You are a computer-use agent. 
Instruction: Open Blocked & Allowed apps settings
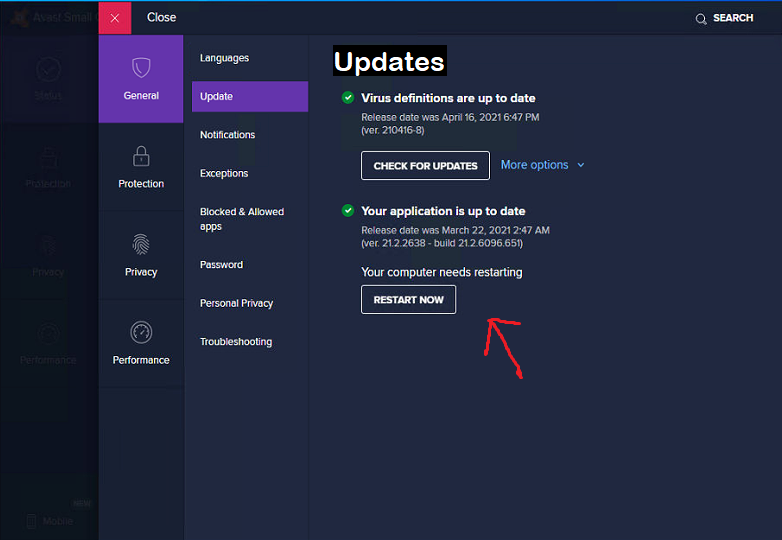(x=242, y=219)
